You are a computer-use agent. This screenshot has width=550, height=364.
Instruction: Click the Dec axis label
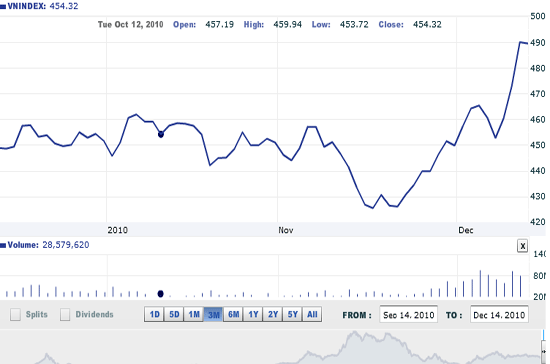pos(466,230)
